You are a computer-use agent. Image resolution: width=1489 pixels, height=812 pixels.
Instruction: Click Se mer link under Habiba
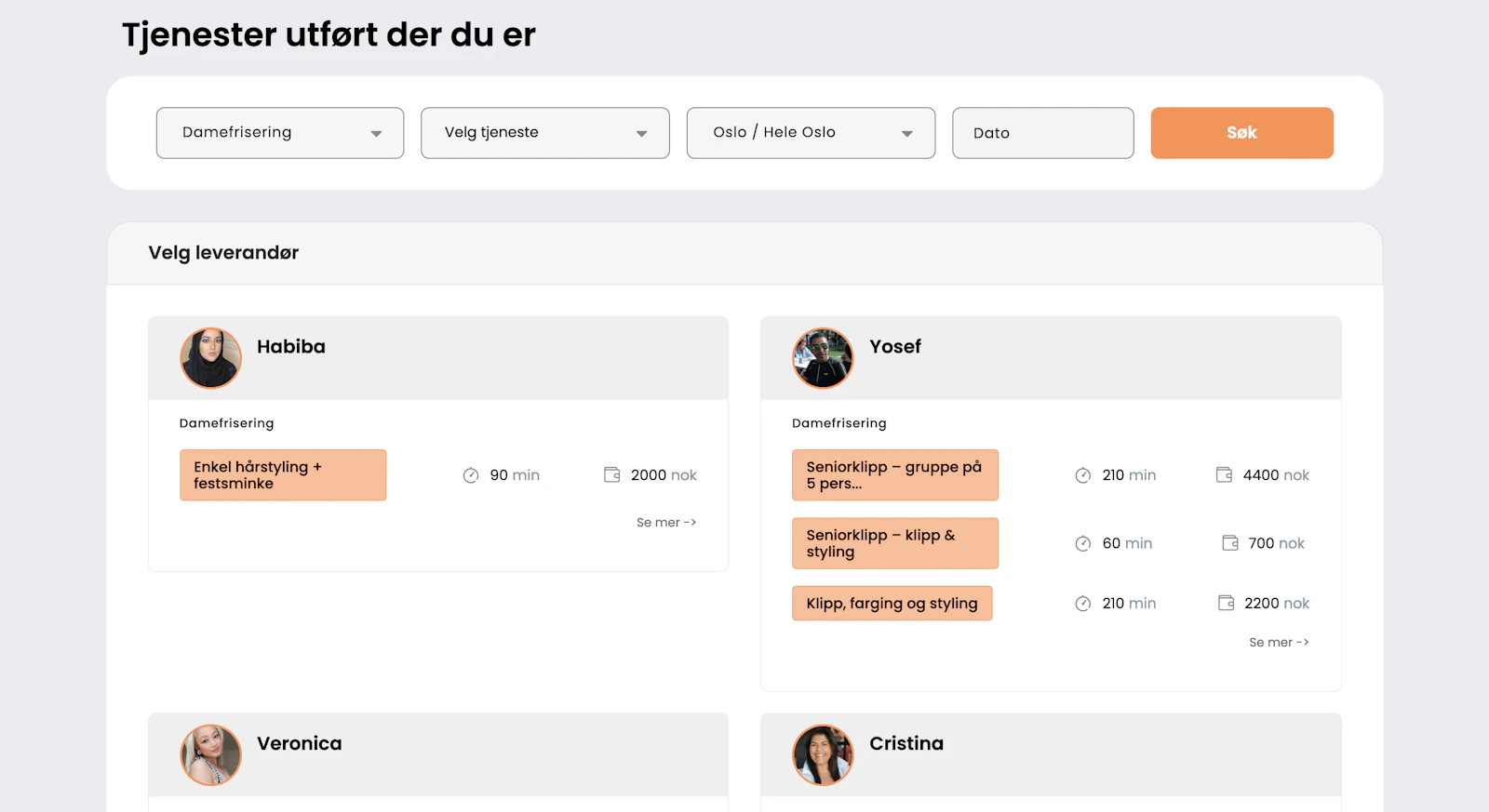tap(666, 523)
